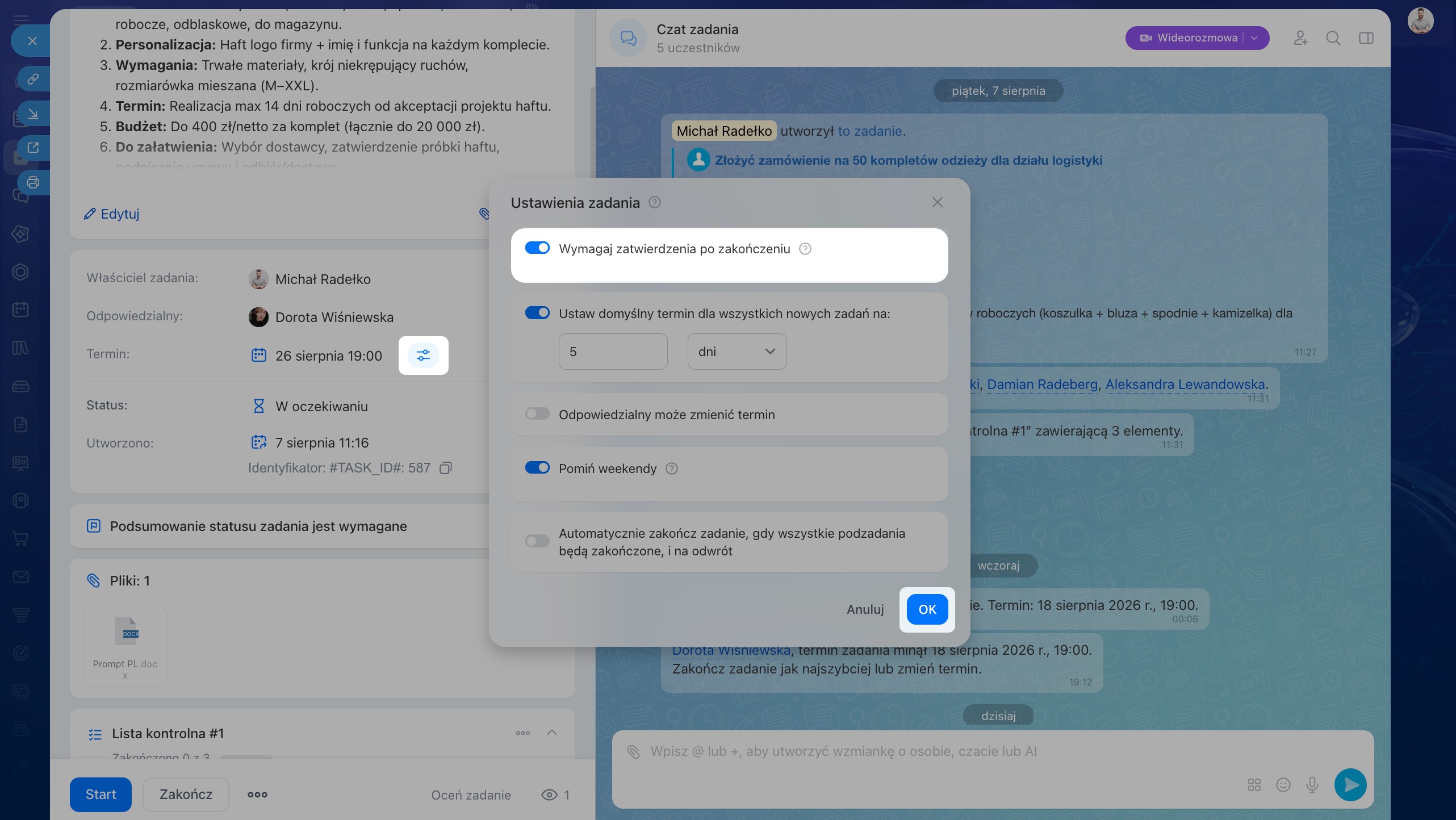The height and width of the screenshot is (820, 1456).
Task: Click the Zakończ button
Action: [x=186, y=794]
